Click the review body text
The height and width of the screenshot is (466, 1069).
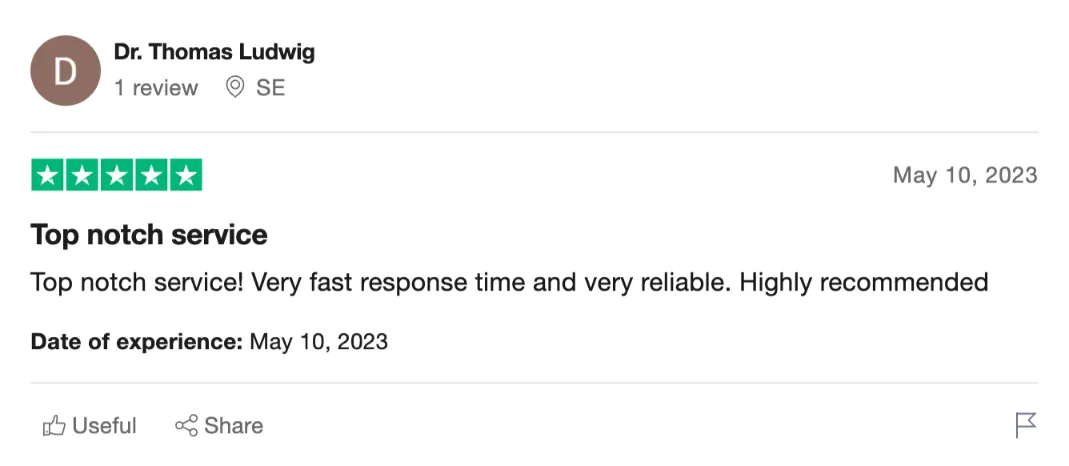(x=509, y=282)
